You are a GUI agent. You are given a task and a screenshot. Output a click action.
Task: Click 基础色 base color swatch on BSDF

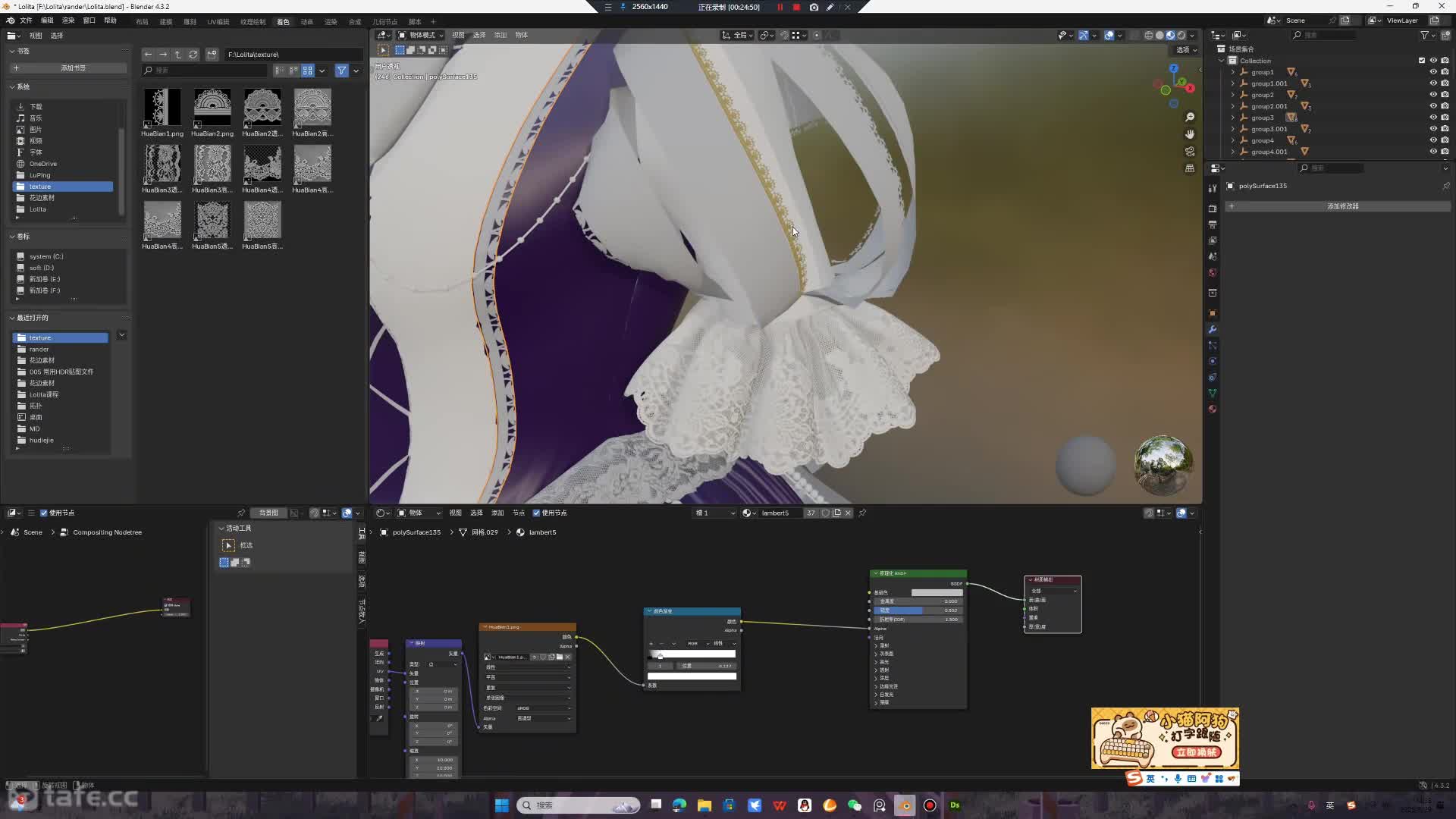pos(937,593)
